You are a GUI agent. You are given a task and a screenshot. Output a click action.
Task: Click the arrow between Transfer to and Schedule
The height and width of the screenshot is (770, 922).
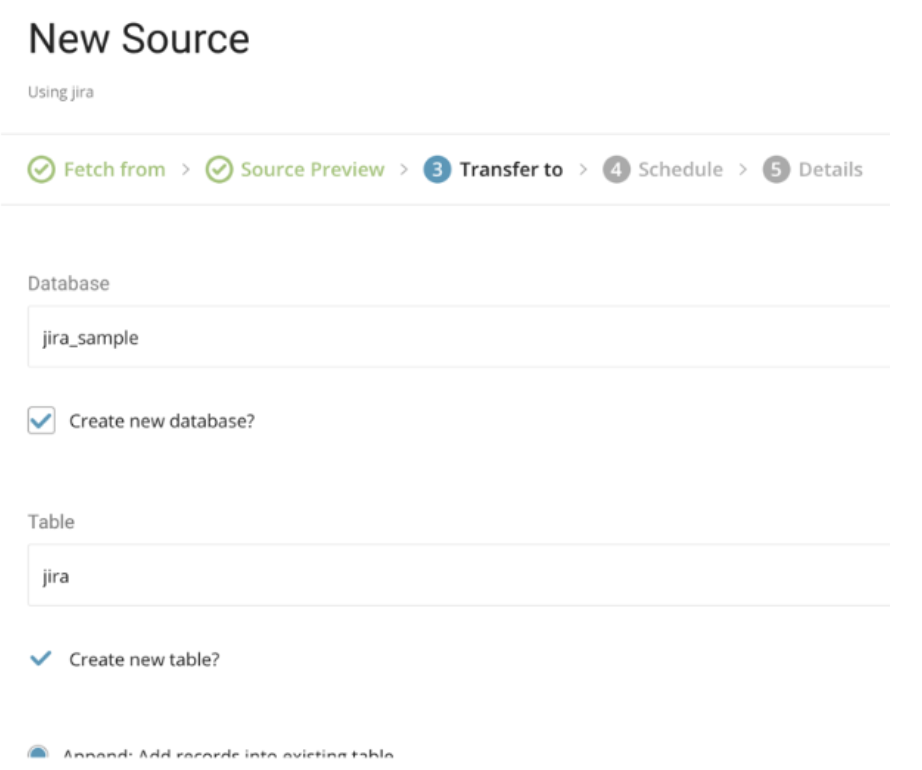584,170
